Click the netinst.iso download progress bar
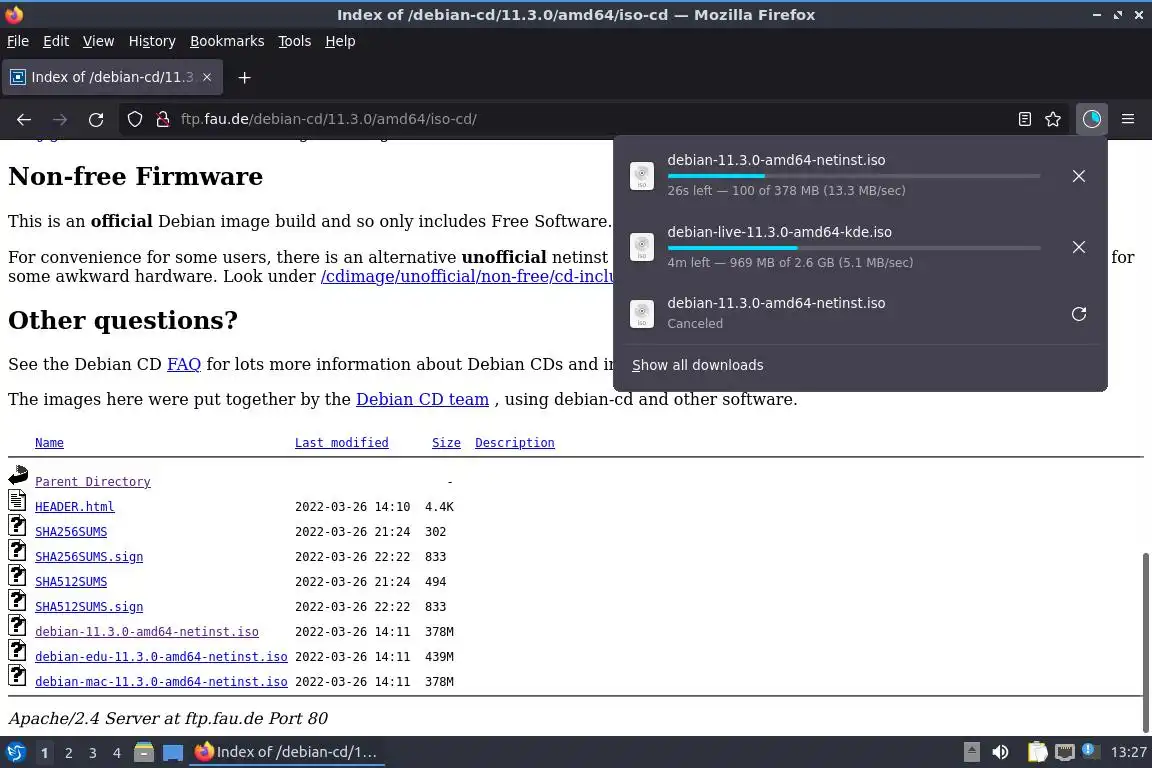The image size is (1152, 768). [x=854, y=176]
